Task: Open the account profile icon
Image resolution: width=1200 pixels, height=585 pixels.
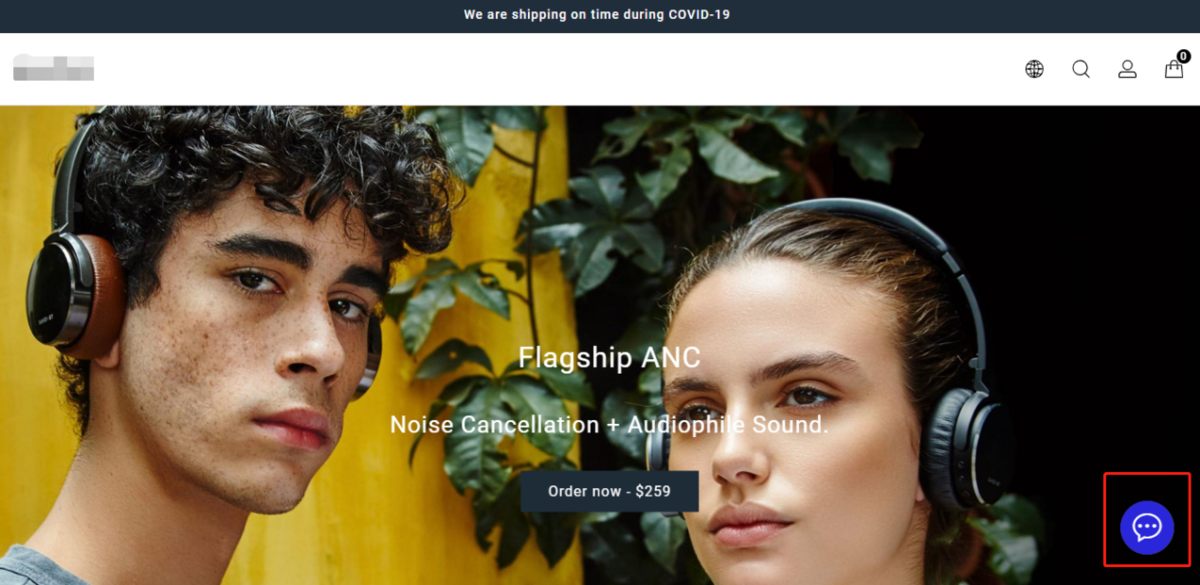Action: (x=1127, y=69)
